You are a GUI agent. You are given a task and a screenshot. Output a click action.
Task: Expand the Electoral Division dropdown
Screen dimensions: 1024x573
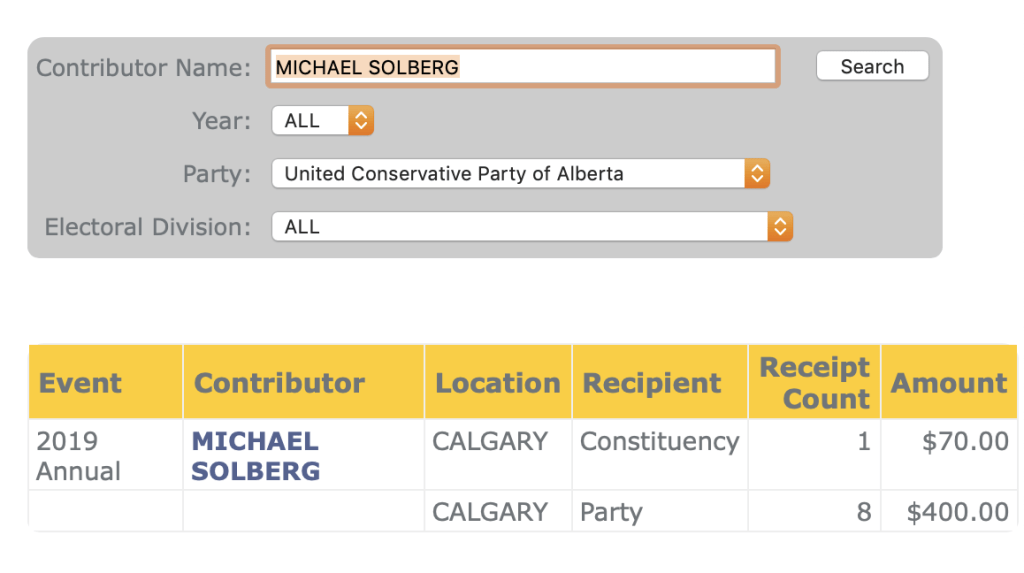click(531, 227)
